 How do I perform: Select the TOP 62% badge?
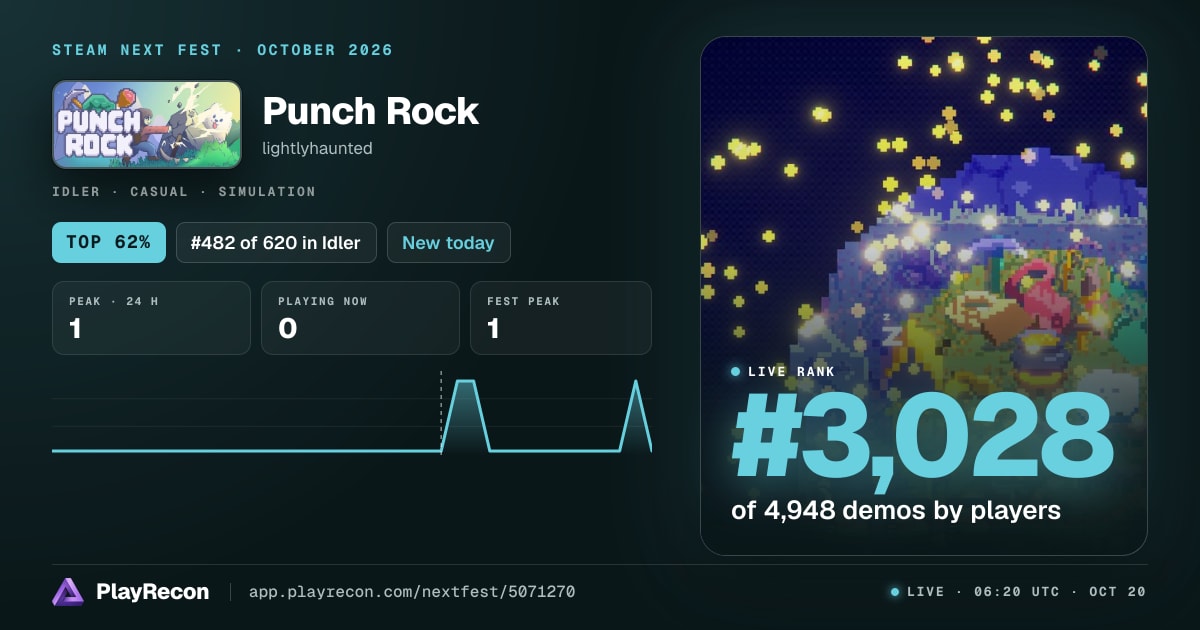tap(109, 242)
